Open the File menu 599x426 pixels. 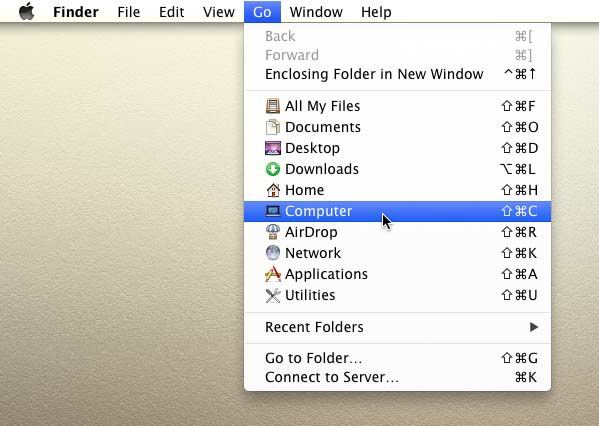[128, 12]
